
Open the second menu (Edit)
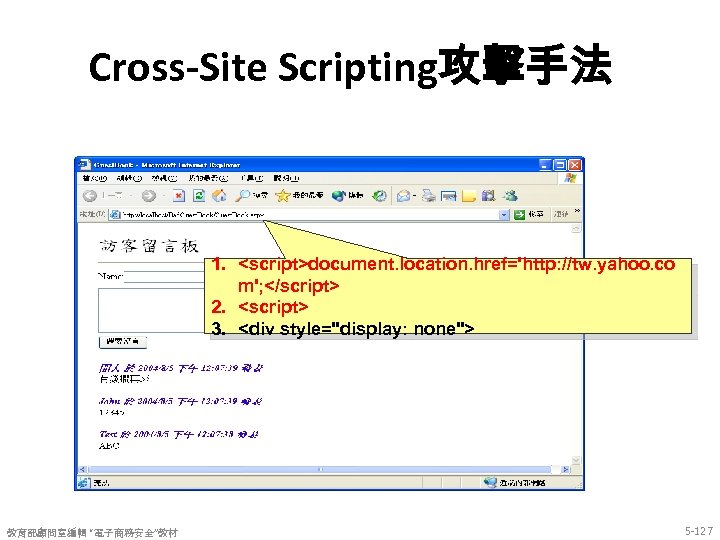129,178
